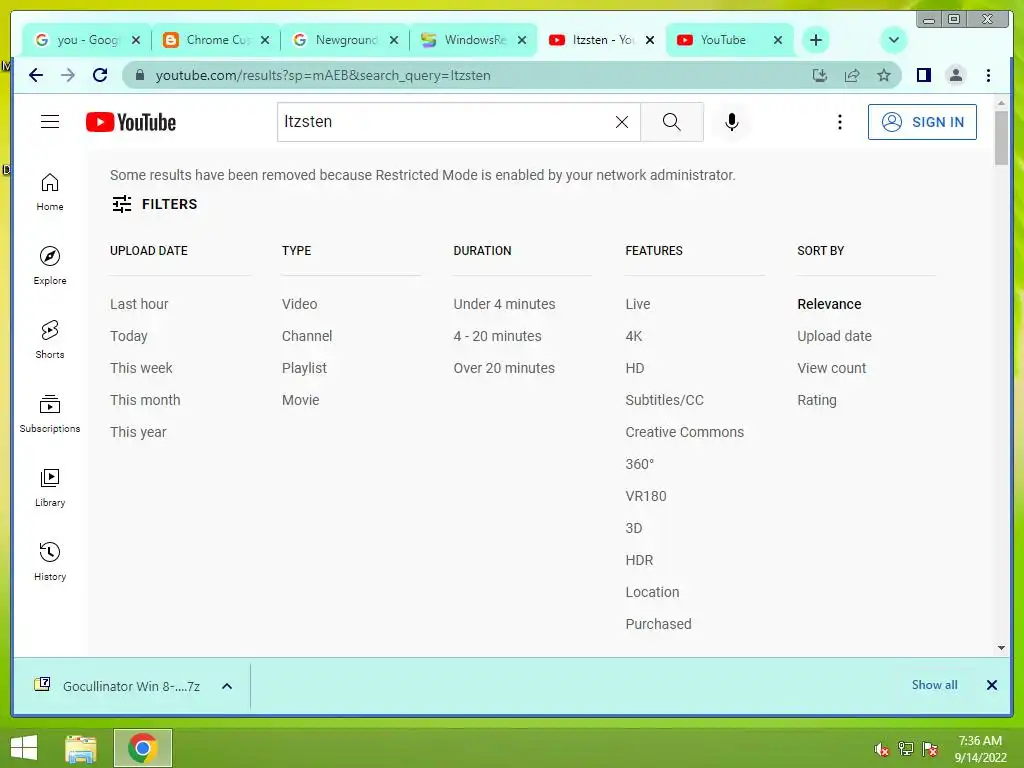Sort results by Rating
Viewport: 1024px width, 768px height.
click(817, 400)
